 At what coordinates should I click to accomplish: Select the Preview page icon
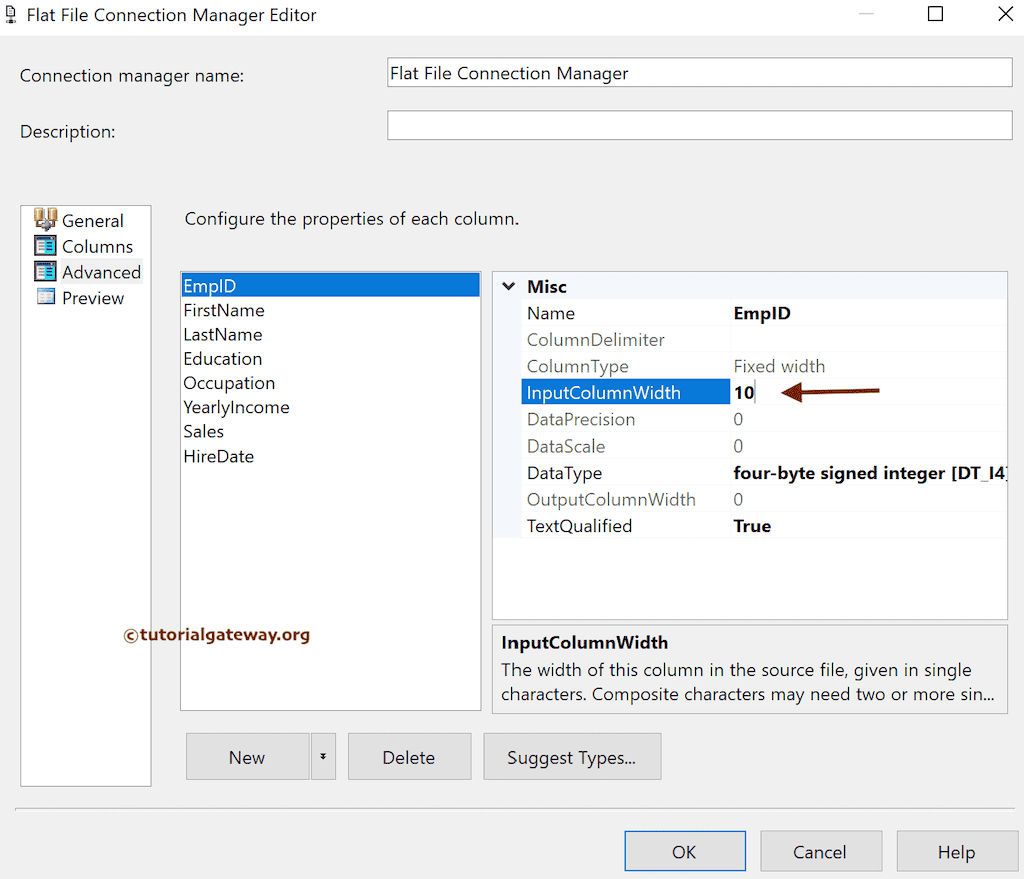(x=46, y=297)
